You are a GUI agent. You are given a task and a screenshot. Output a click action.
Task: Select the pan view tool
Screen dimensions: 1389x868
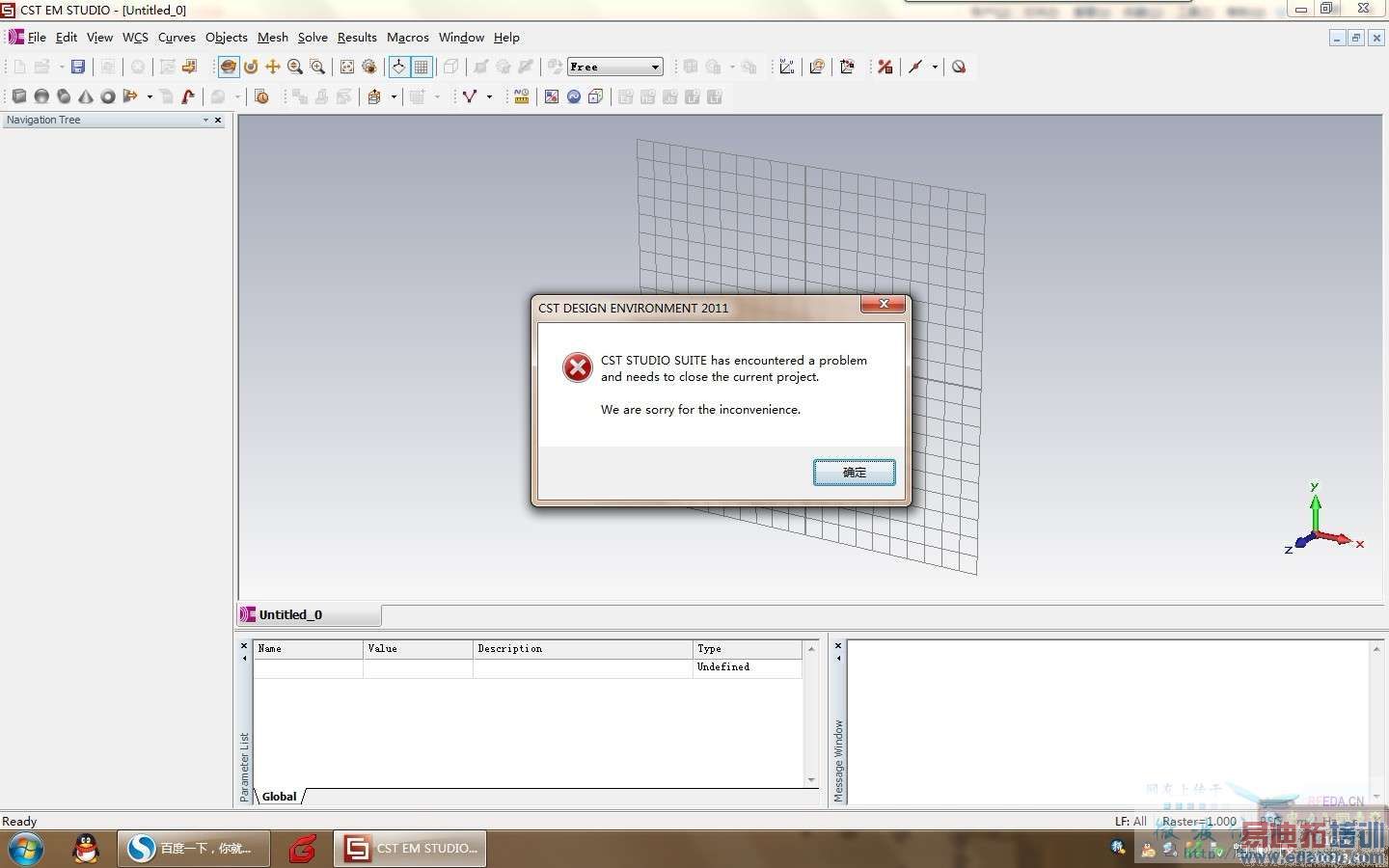pyautogui.click(x=273, y=67)
